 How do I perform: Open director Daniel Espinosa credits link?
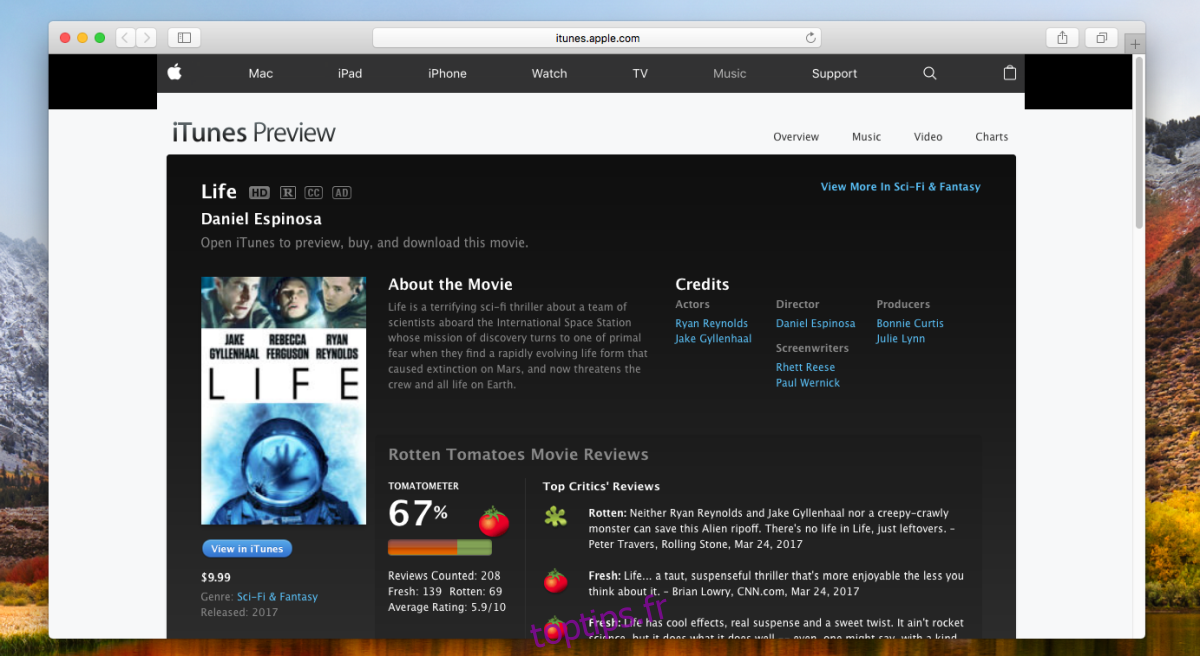coord(815,323)
